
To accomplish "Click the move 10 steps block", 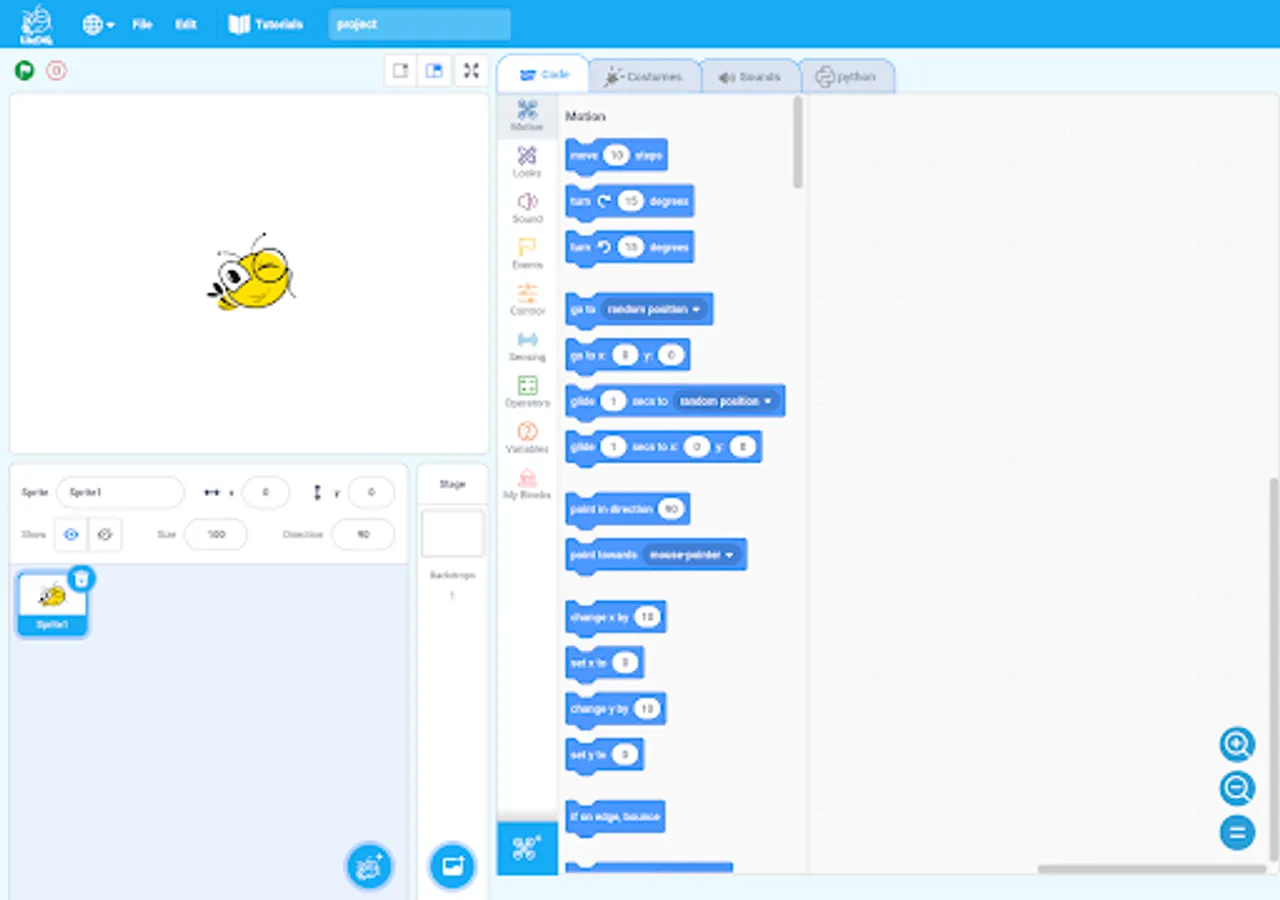I will point(616,156).
